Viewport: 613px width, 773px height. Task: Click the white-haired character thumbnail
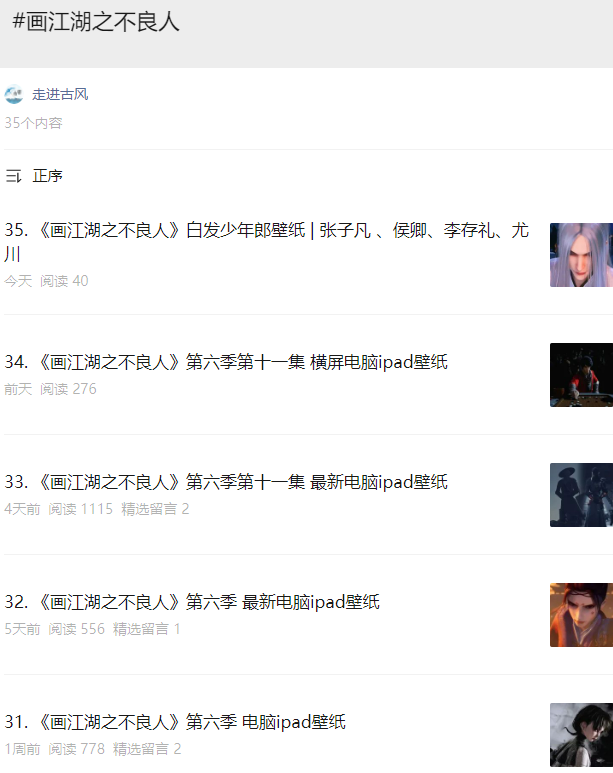coord(581,255)
